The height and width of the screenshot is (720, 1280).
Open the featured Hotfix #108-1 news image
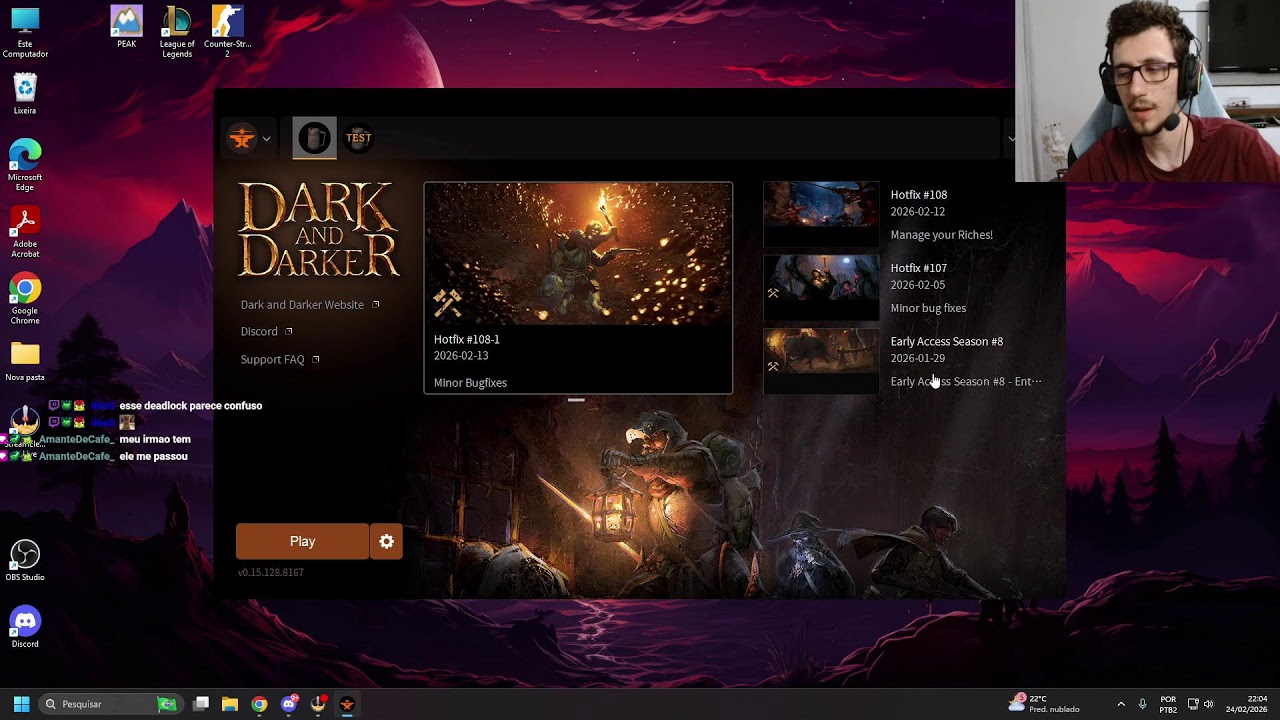click(578, 254)
